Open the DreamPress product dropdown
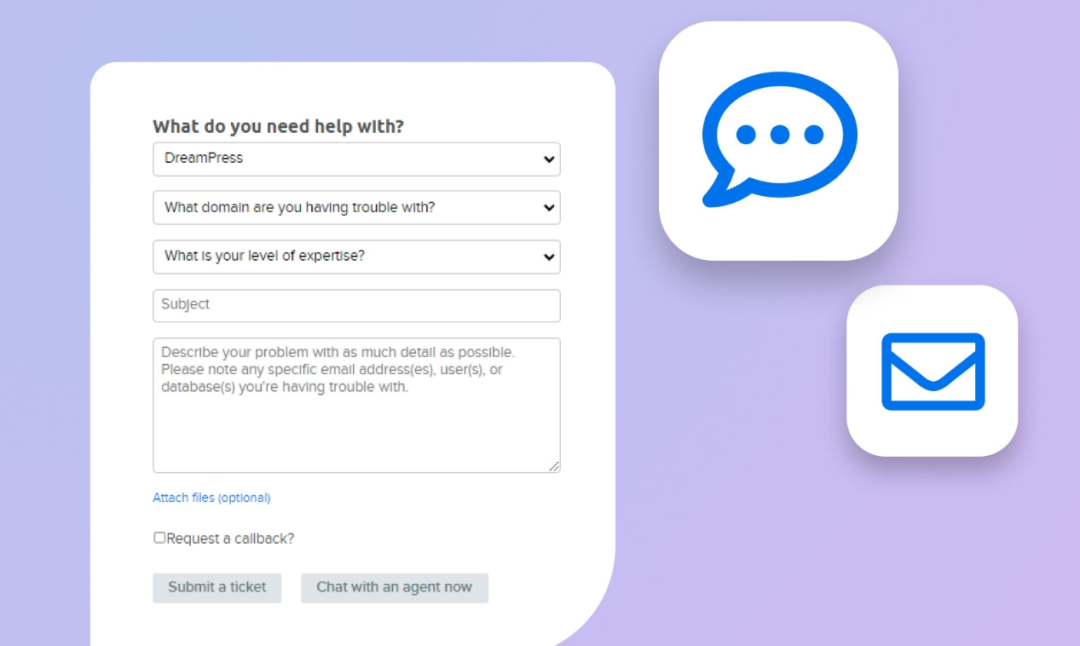Image resolution: width=1080 pixels, height=646 pixels. tap(356, 159)
